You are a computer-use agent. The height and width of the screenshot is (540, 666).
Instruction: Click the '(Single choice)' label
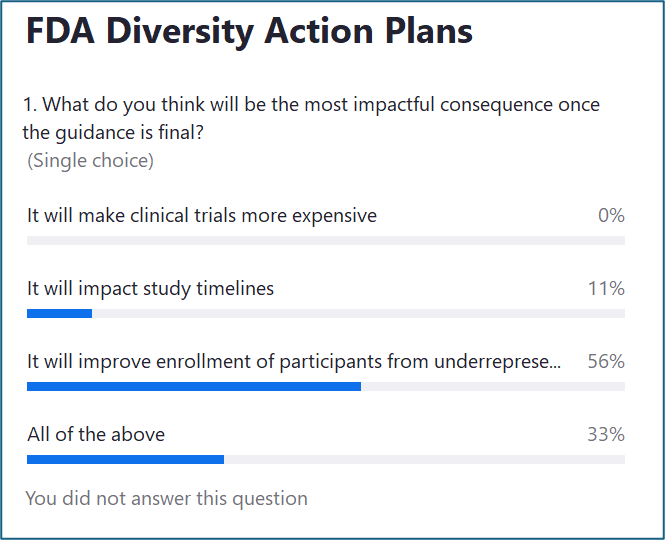[x=90, y=160]
